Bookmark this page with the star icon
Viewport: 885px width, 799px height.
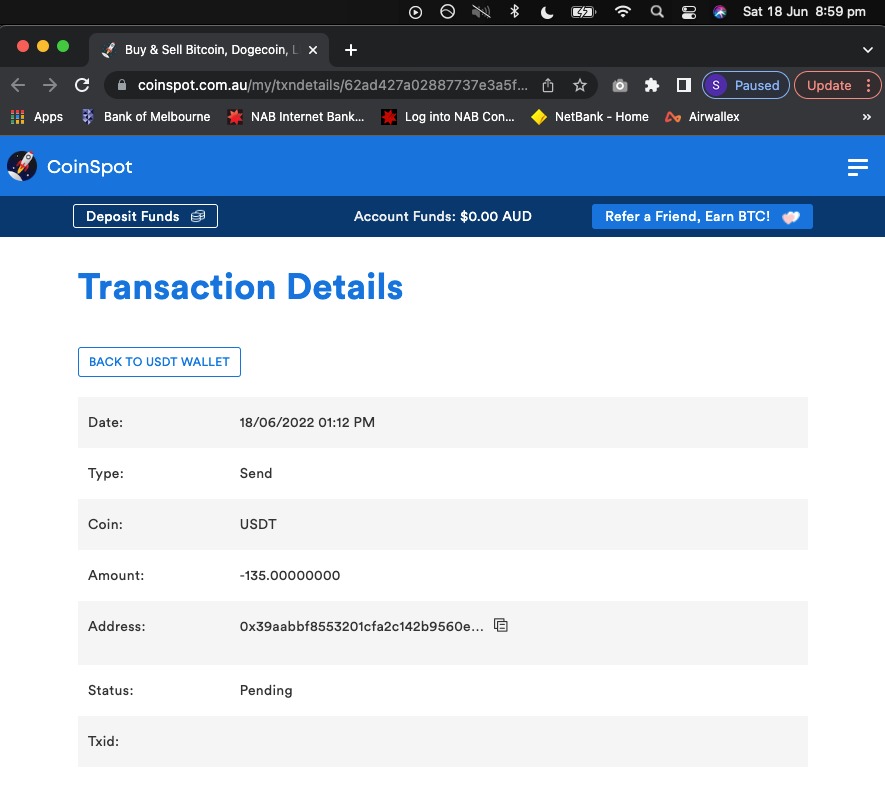pyautogui.click(x=580, y=85)
